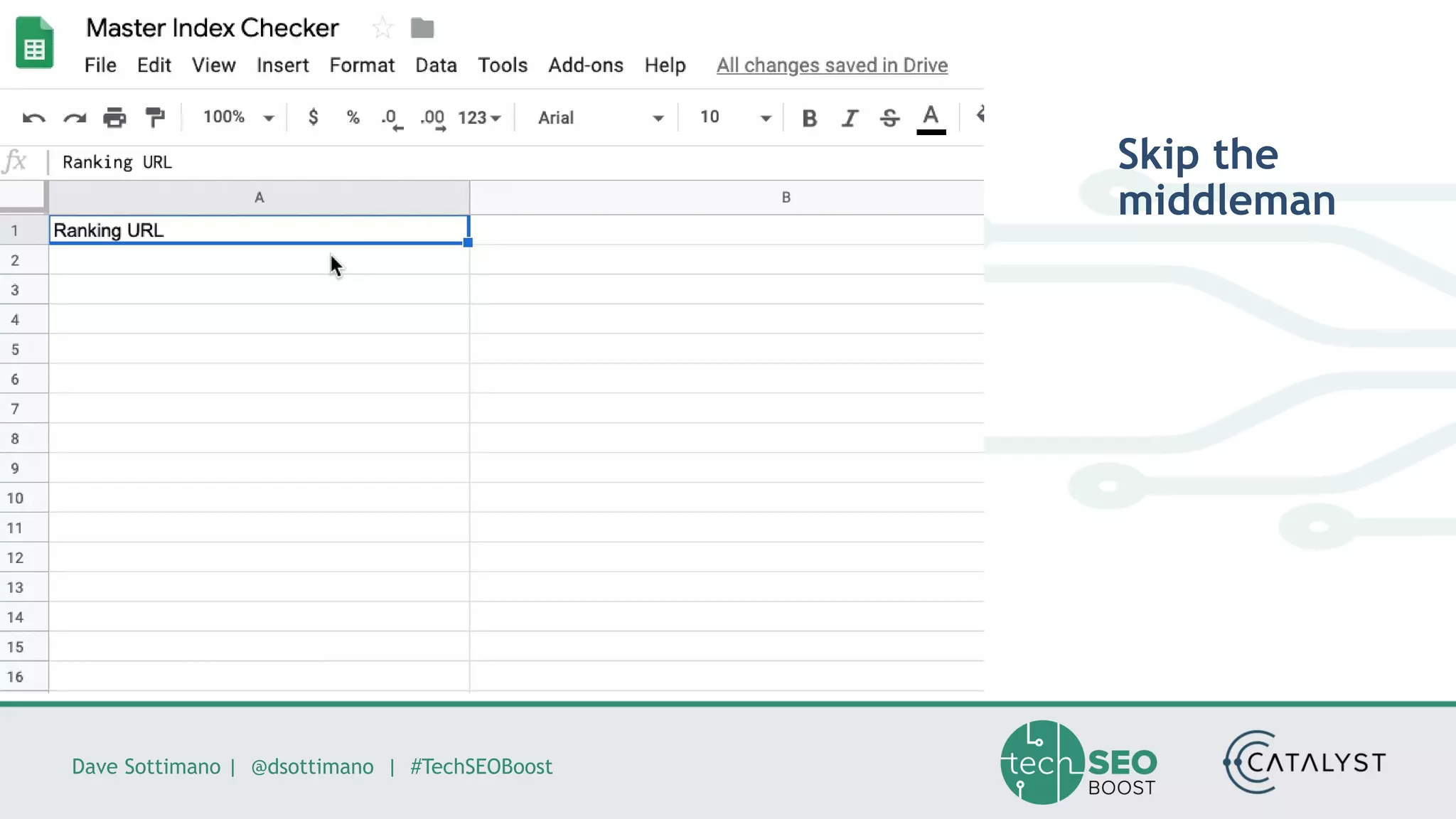Viewport: 1456px width, 819px height.
Task: Open the Arial font dropdown
Action: pyautogui.click(x=600, y=117)
